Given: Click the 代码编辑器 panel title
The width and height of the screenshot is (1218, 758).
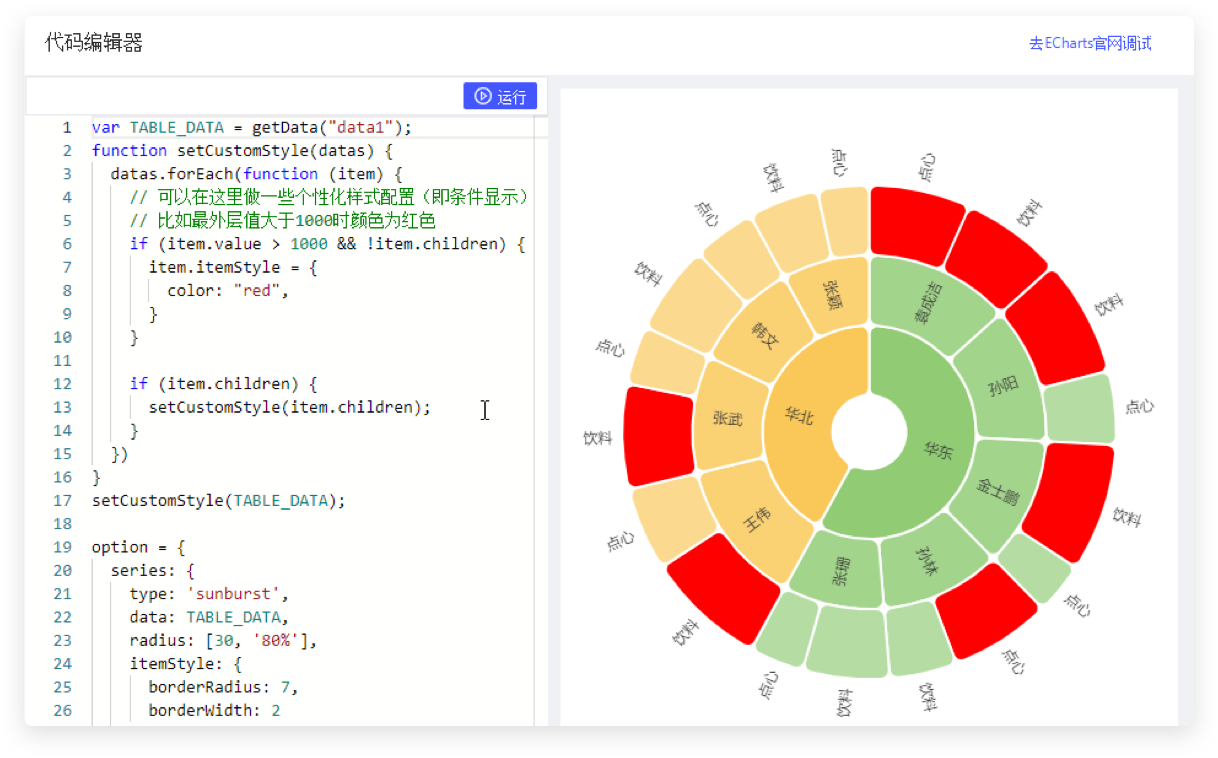Looking at the screenshot, I should 94,42.
